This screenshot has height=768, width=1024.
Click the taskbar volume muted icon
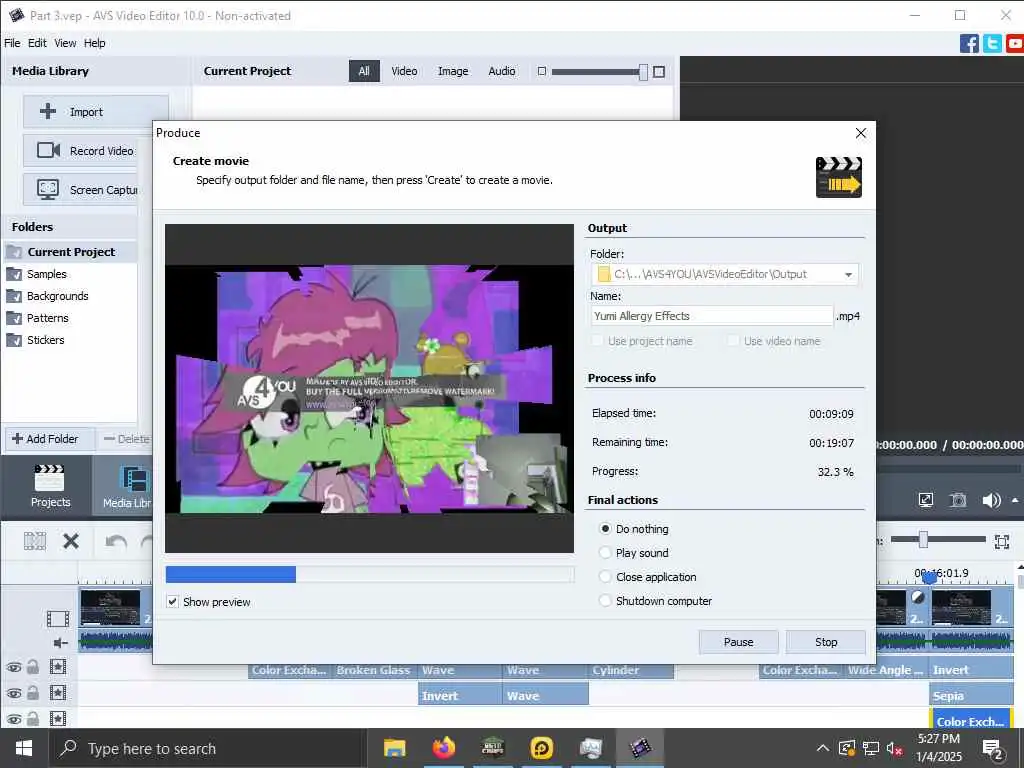coord(894,749)
